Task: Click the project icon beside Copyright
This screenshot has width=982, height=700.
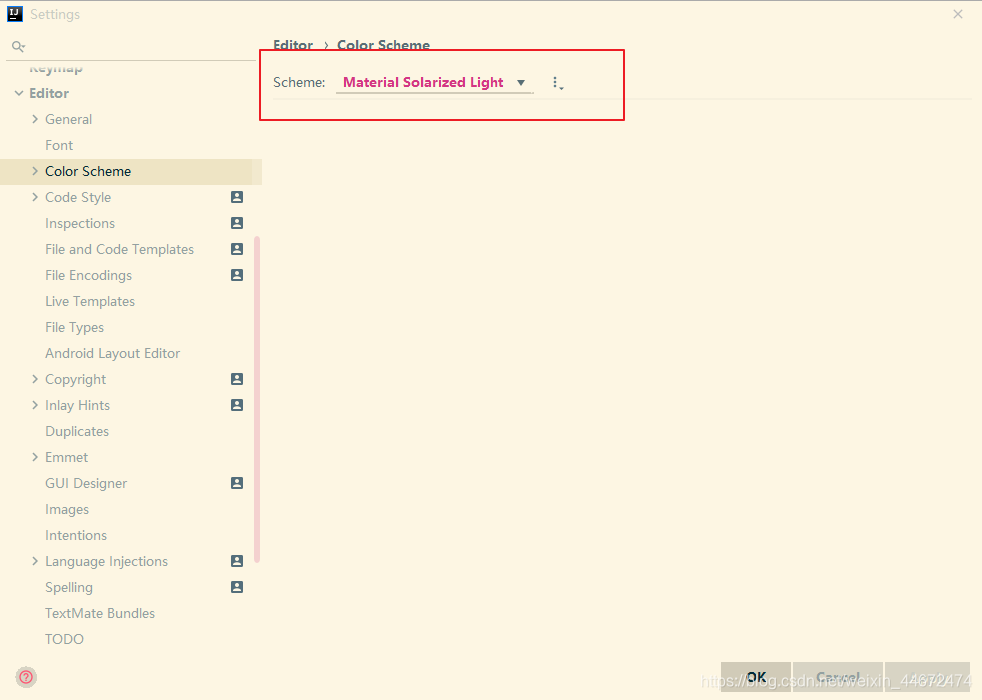Action: point(237,379)
